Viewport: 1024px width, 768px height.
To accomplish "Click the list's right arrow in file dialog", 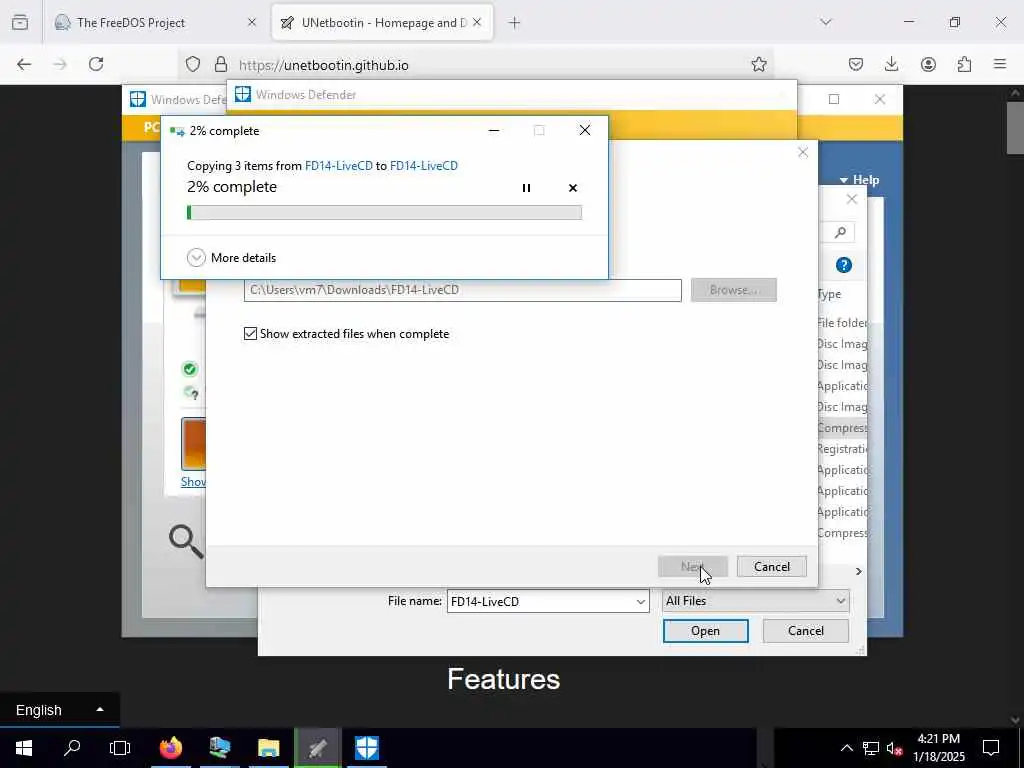I will pos(858,571).
